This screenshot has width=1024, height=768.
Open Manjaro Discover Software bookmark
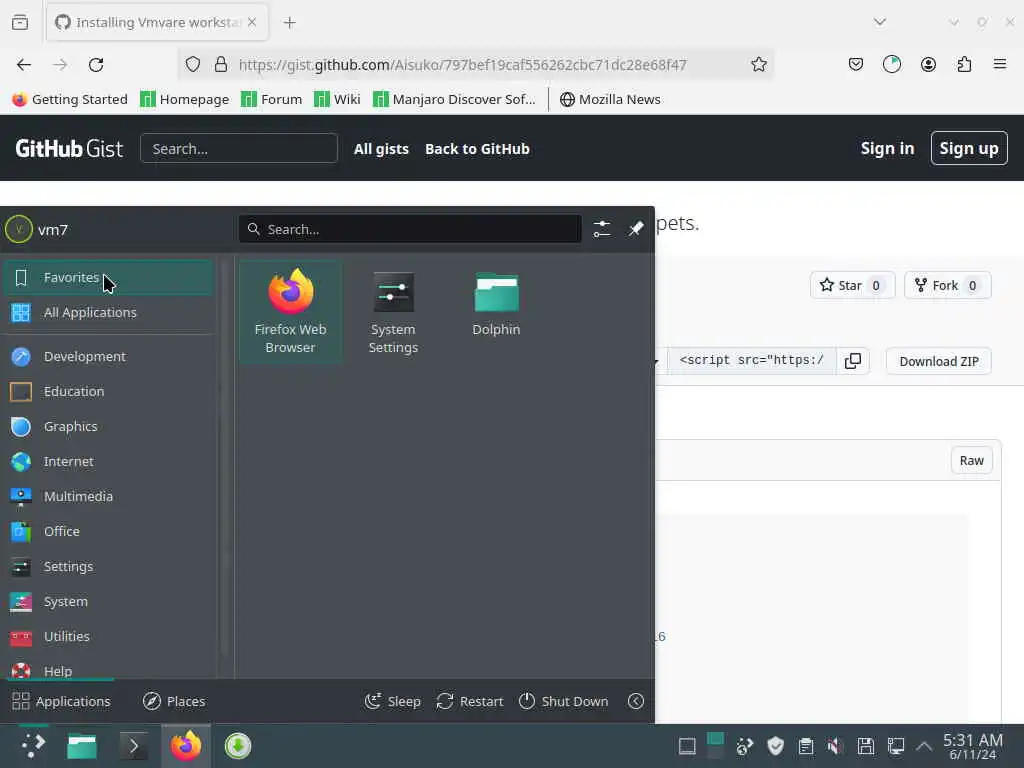click(x=454, y=99)
